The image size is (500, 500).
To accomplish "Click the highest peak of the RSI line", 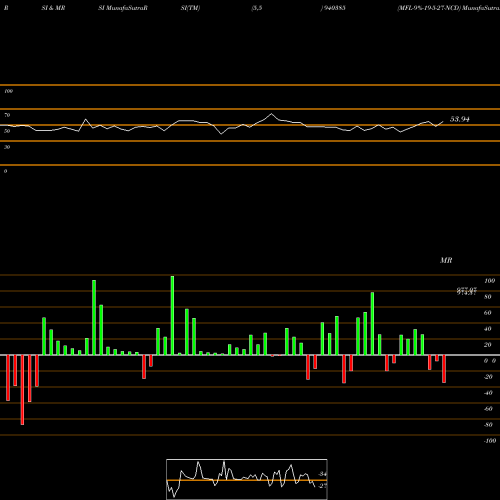I will (271, 114).
